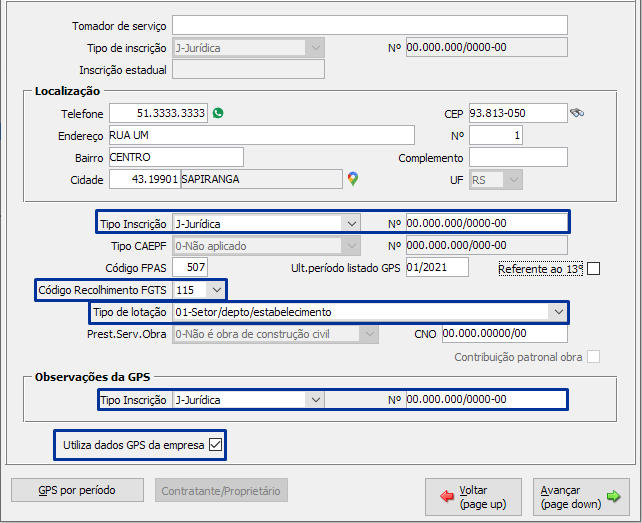Click the binoculars CEP search icon
Viewport: 642px width, 523px height.
pyautogui.click(x=577, y=113)
